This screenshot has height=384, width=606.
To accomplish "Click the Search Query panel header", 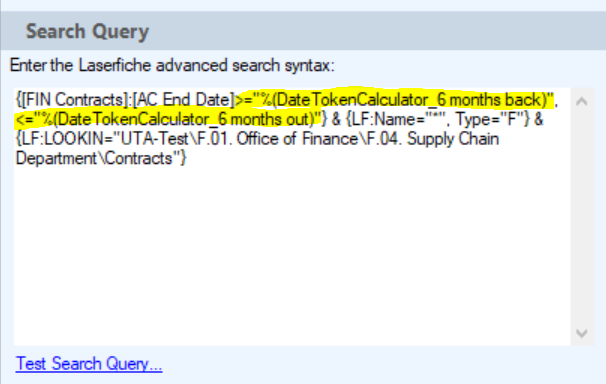I will point(303,31).
